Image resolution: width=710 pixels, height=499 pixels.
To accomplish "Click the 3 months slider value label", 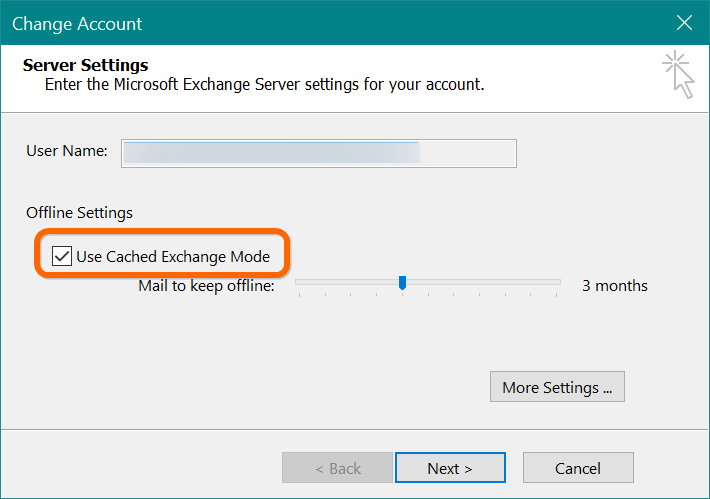I will pos(614,286).
